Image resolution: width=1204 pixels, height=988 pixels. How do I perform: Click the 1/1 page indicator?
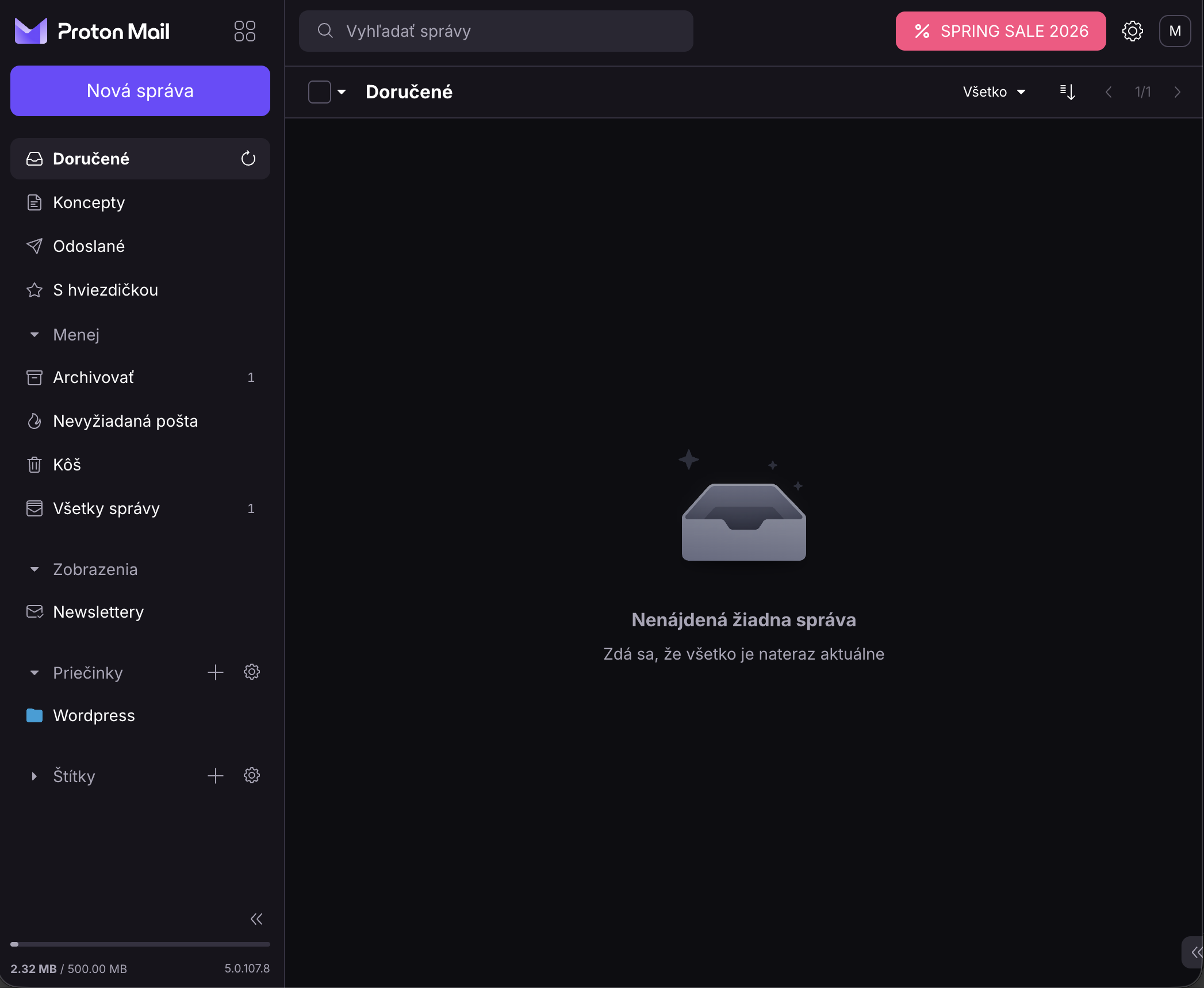click(x=1142, y=92)
